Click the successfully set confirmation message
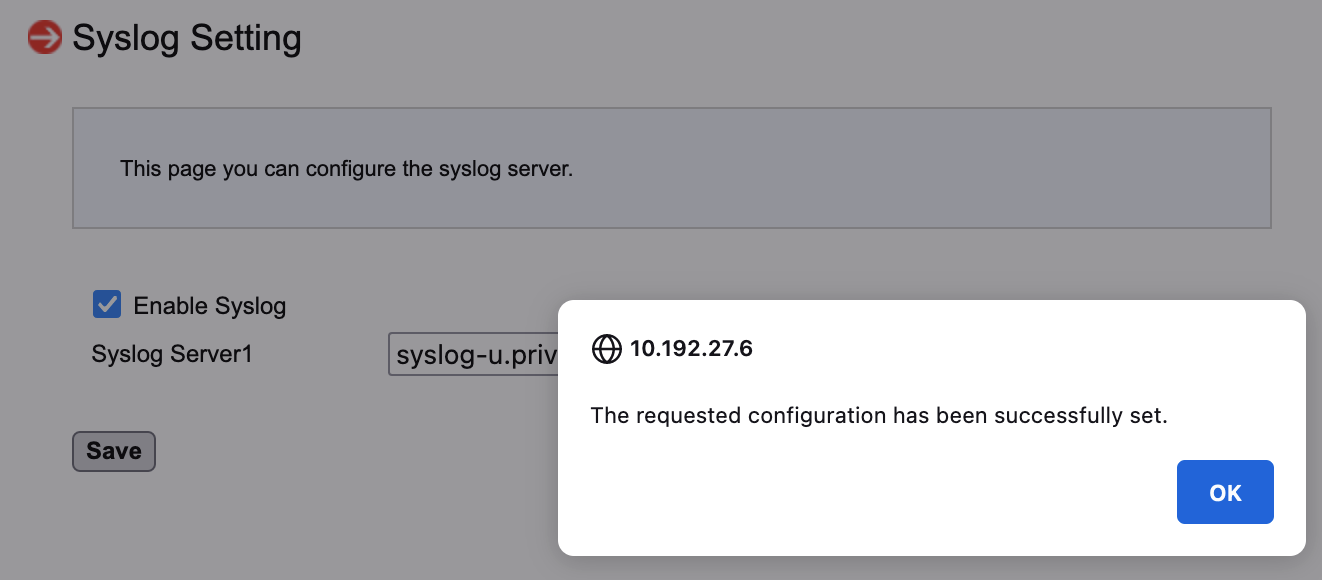The image size is (1322, 580). pyautogui.click(x=878, y=416)
